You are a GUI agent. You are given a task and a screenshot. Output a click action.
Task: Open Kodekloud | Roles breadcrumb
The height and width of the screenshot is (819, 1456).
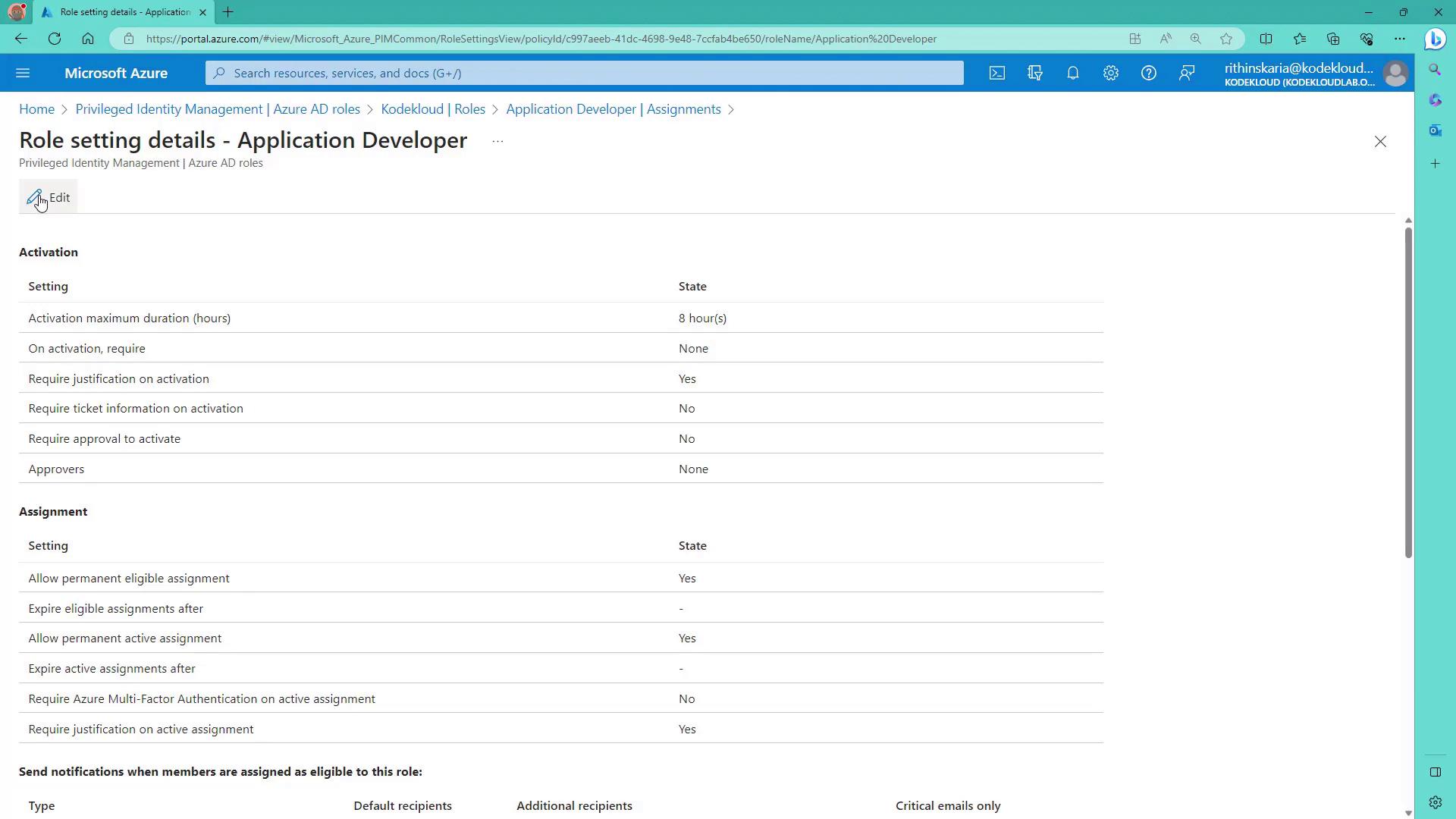pos(433,109)
